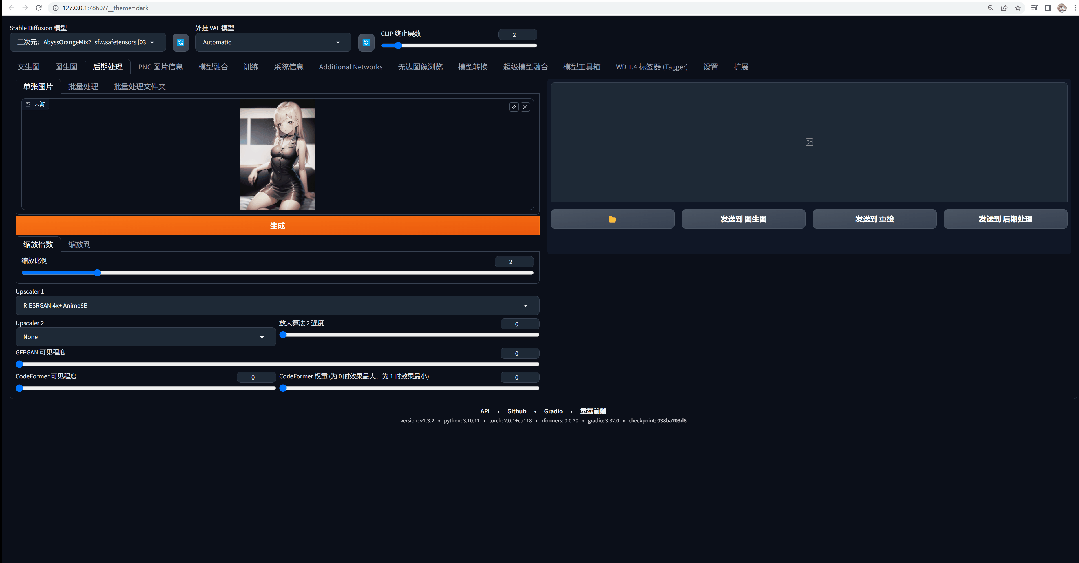Click the browser back arrow

click(11, 8)
